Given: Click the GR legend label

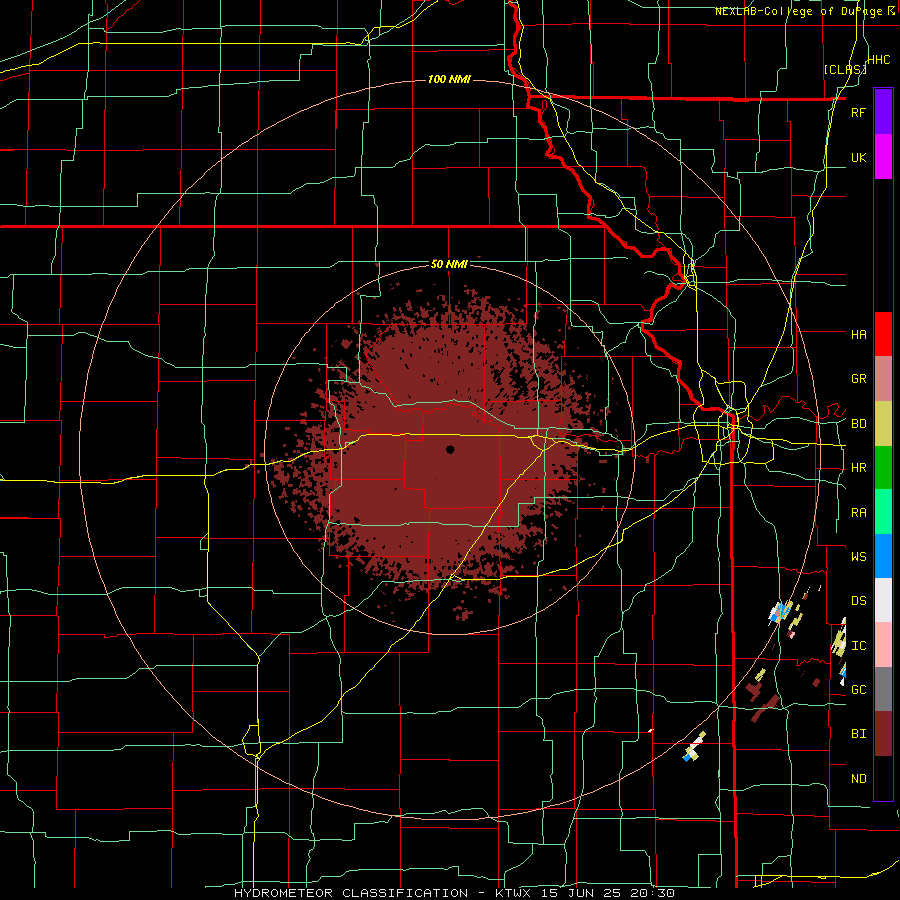Looking at the screenshot, I should click(858, 379).
